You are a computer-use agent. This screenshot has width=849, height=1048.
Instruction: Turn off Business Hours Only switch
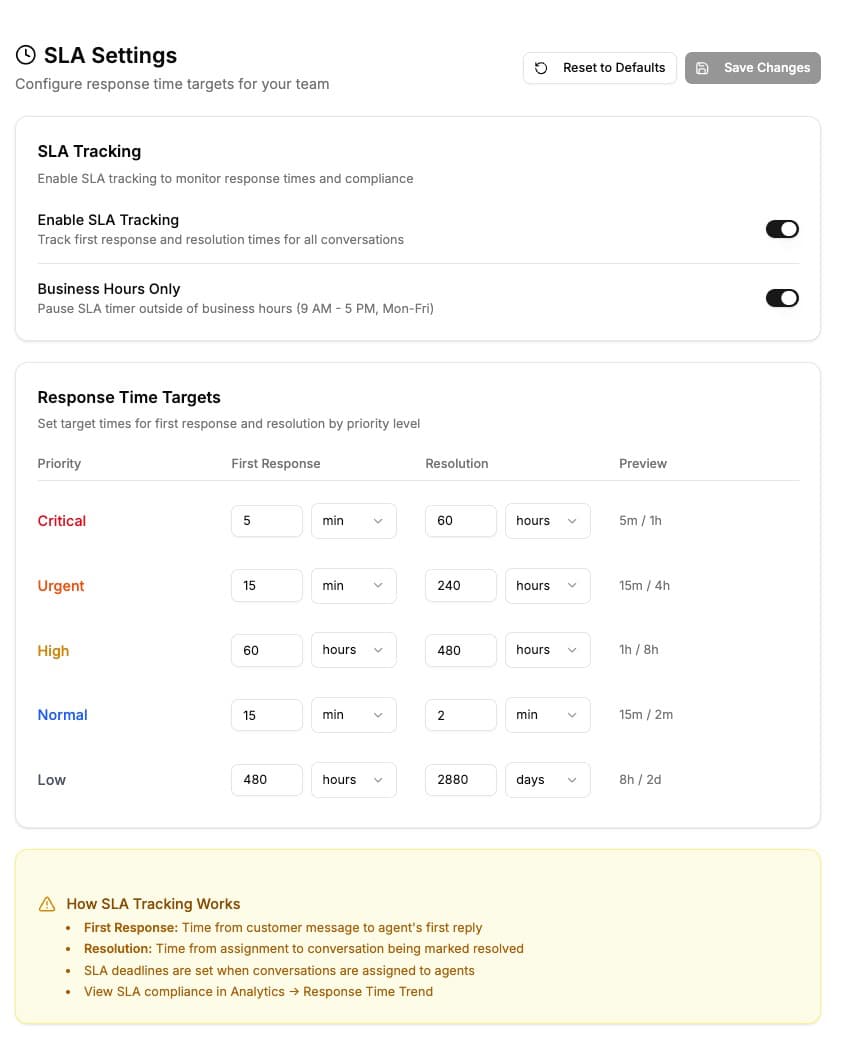[782, 298]
